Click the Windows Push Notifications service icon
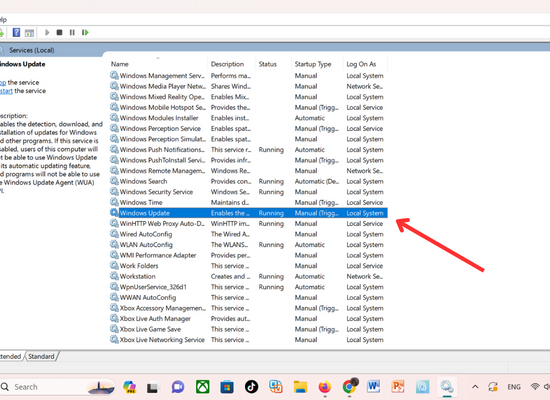 coord(114,149)
